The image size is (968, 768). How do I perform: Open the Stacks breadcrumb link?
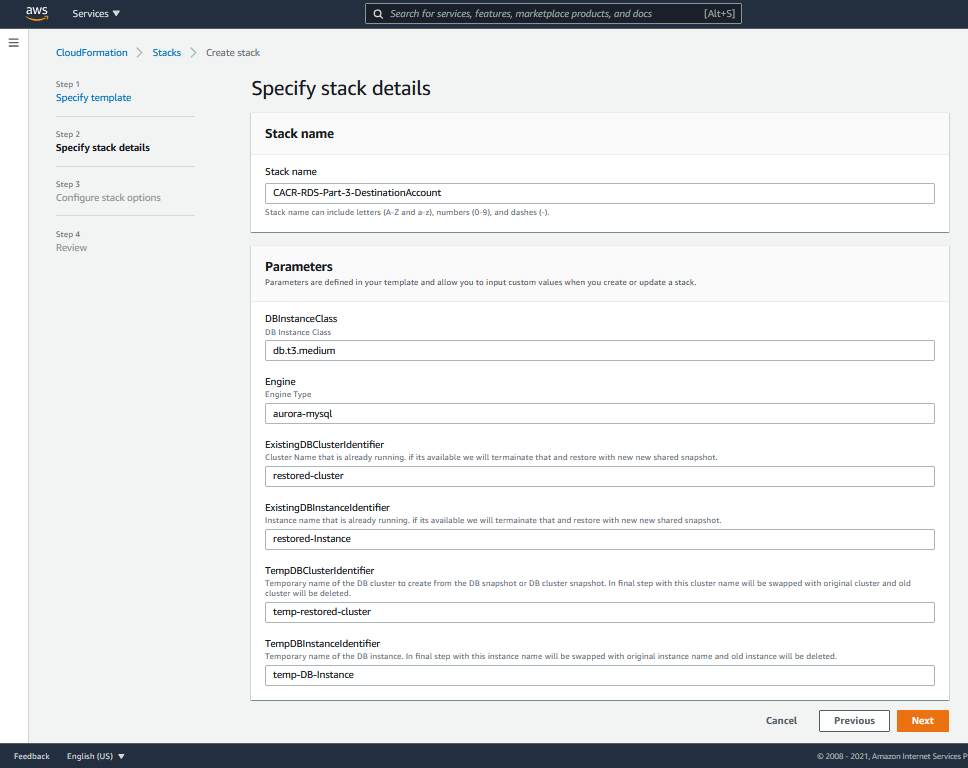pos(166,52)
